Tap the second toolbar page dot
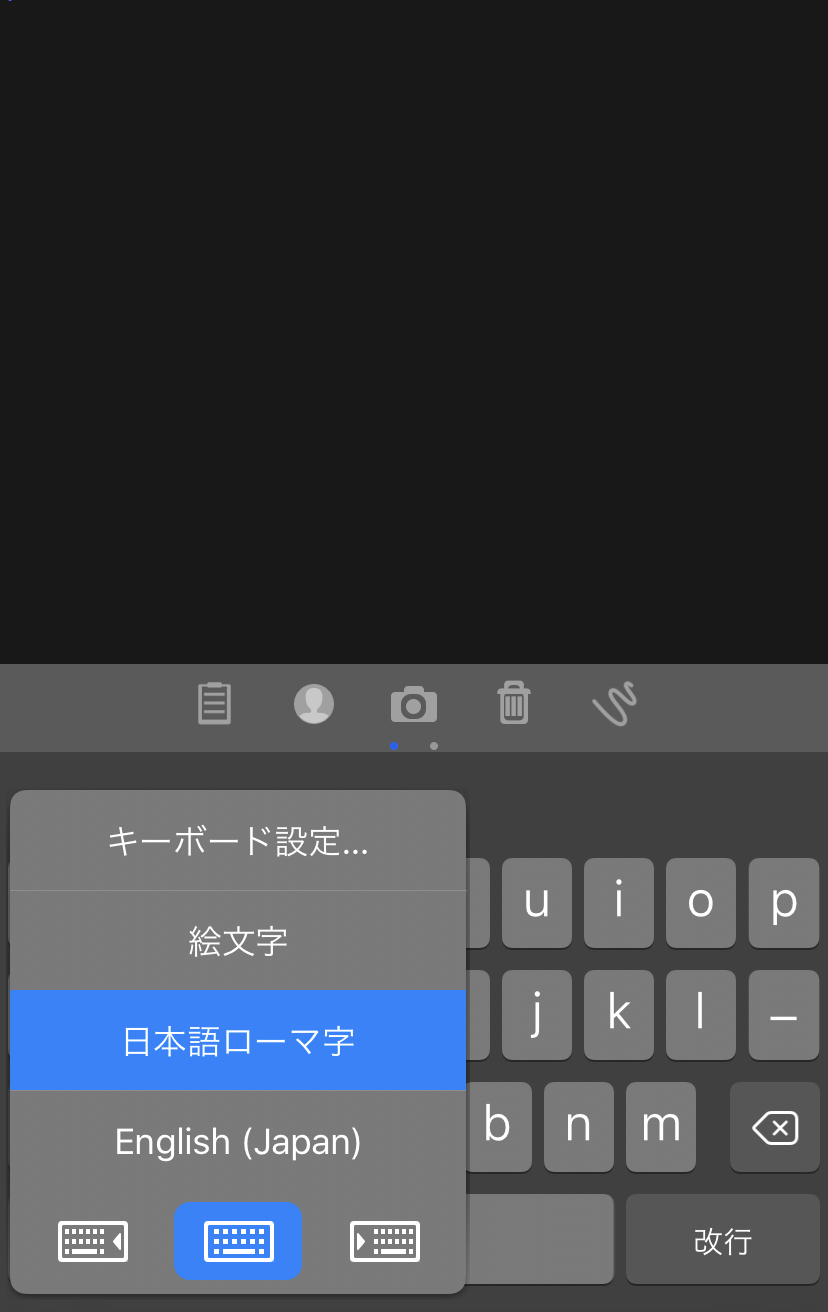 (433, 746)
